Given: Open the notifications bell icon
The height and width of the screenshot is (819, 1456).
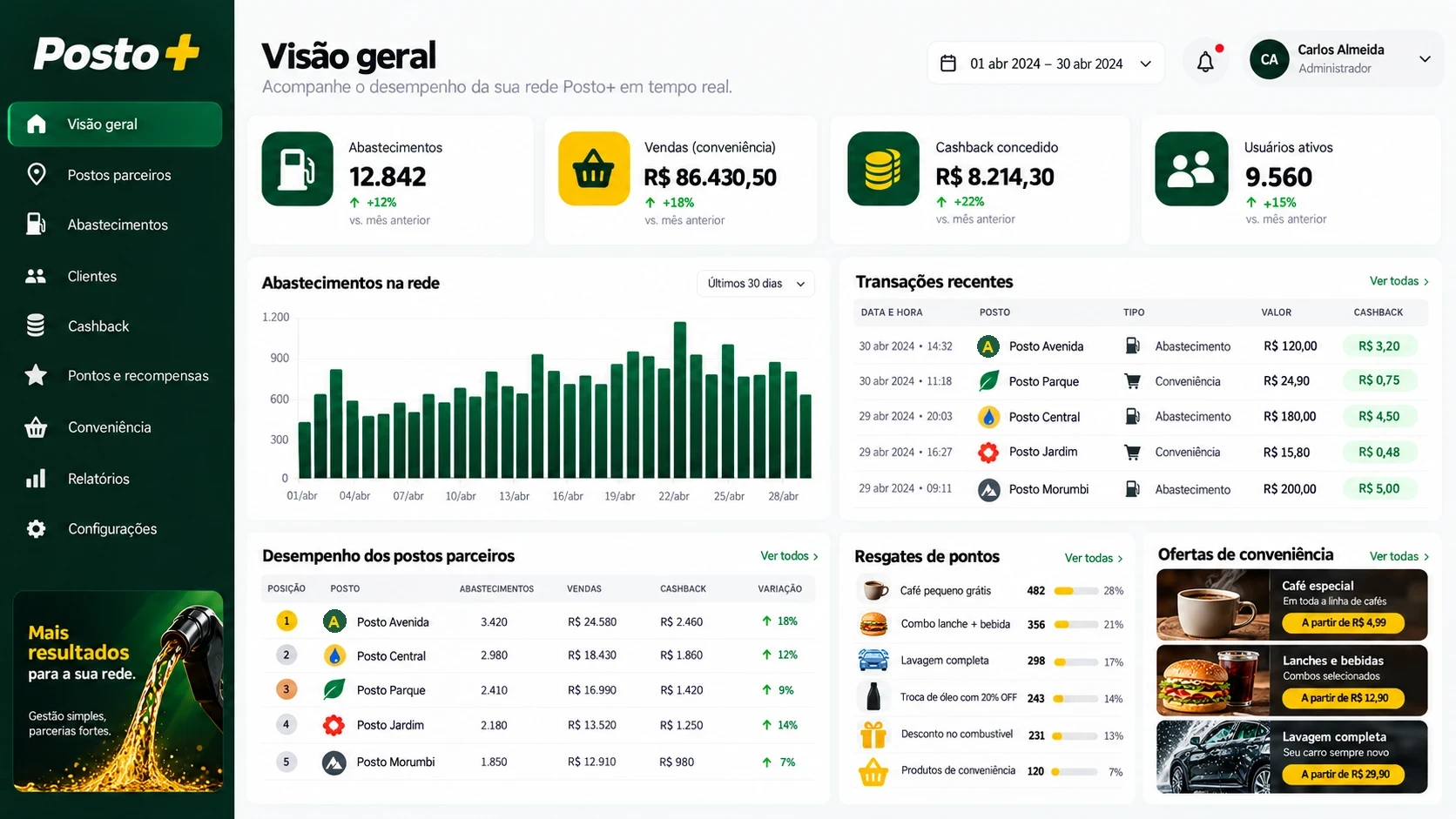Looking at the screenshot, I should pyautogui.click(x=1205, y=62).
